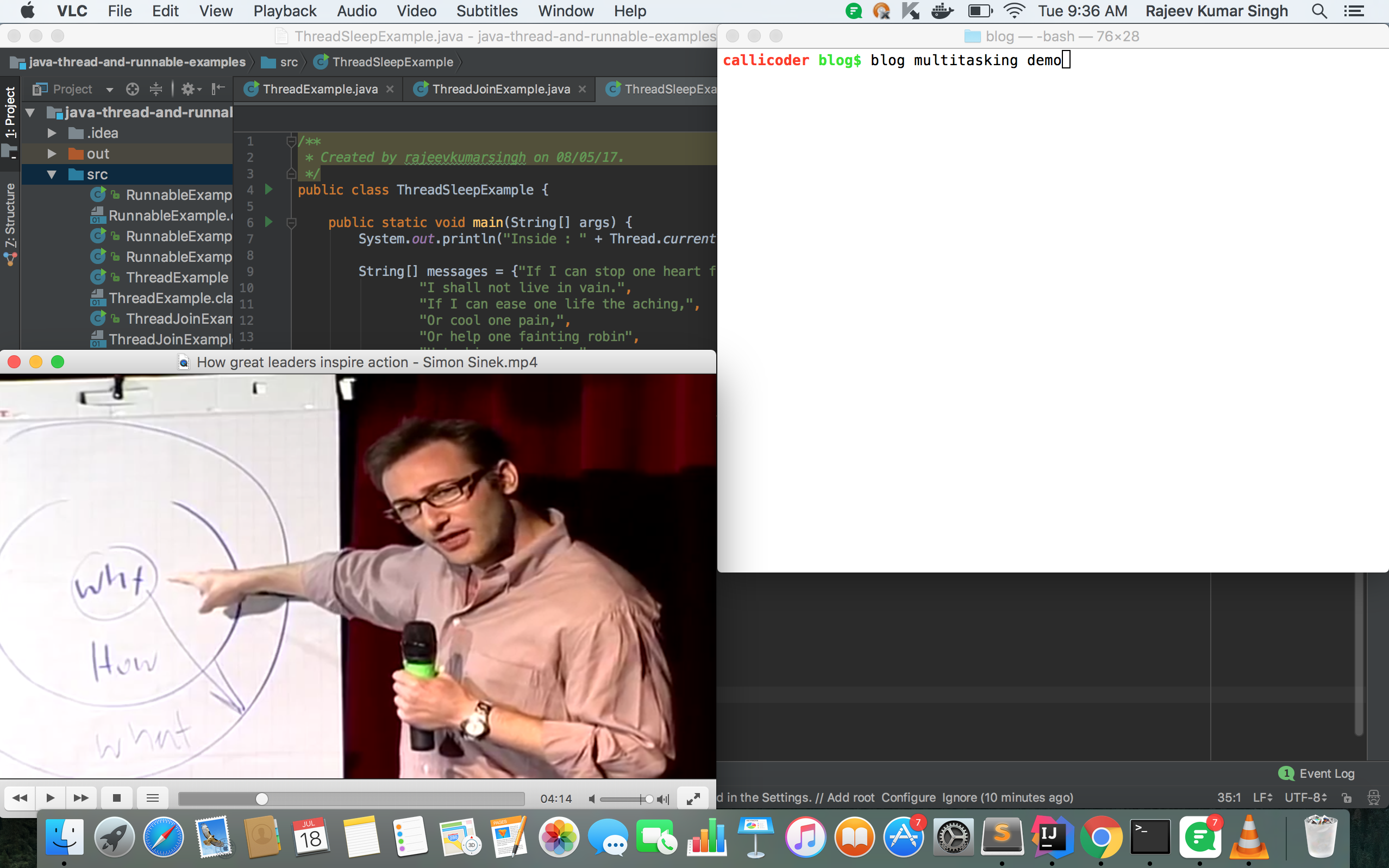Open the Subtitles menu
This screenshot has height=868, width=1389.
pos(487,11)
